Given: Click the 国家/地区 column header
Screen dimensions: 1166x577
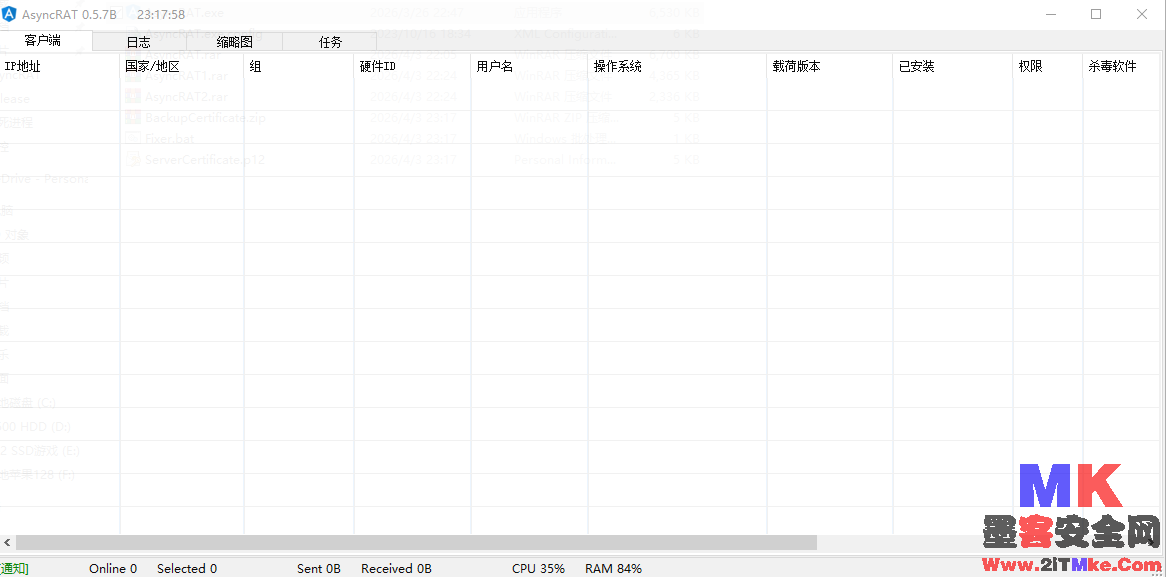Looking at the screenshot, I should tap(151, 65).
